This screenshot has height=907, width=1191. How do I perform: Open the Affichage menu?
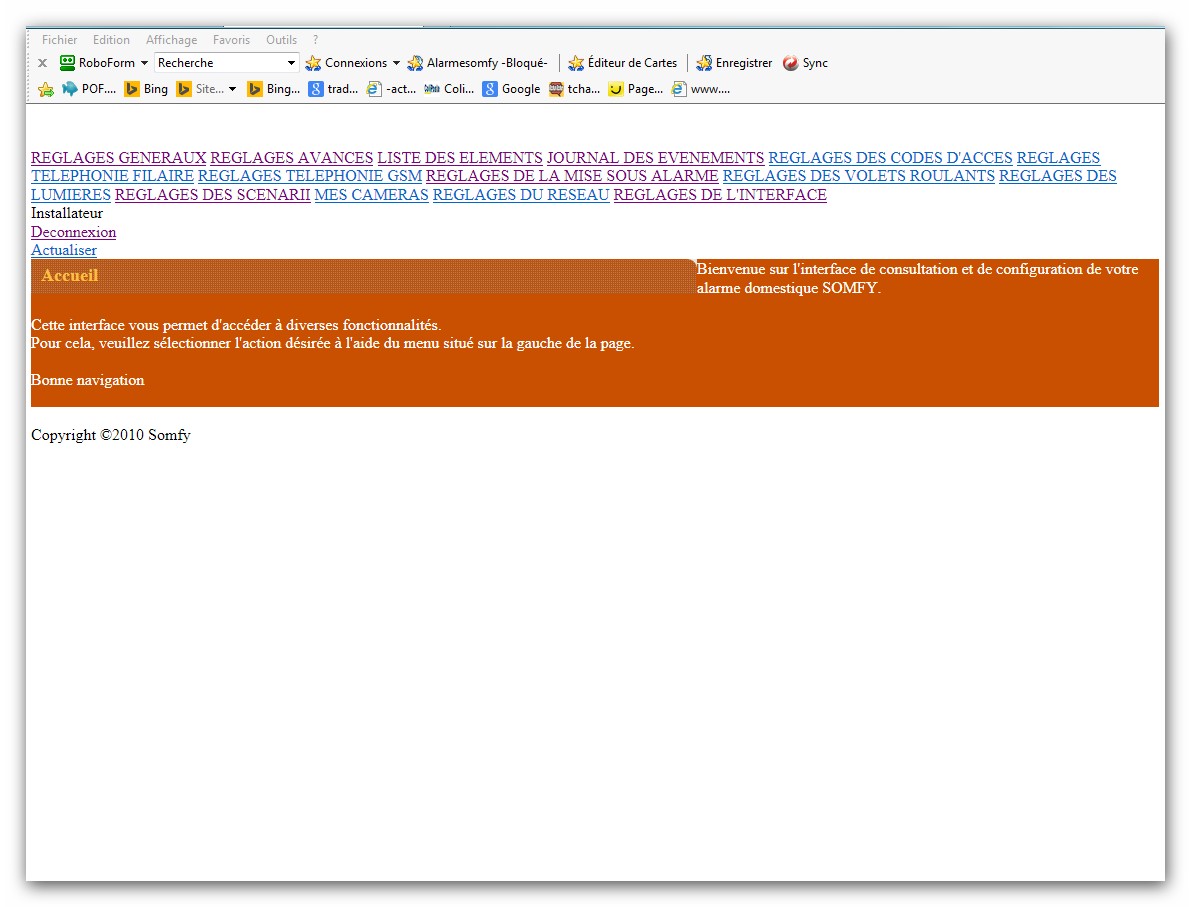tap(171, 40)
